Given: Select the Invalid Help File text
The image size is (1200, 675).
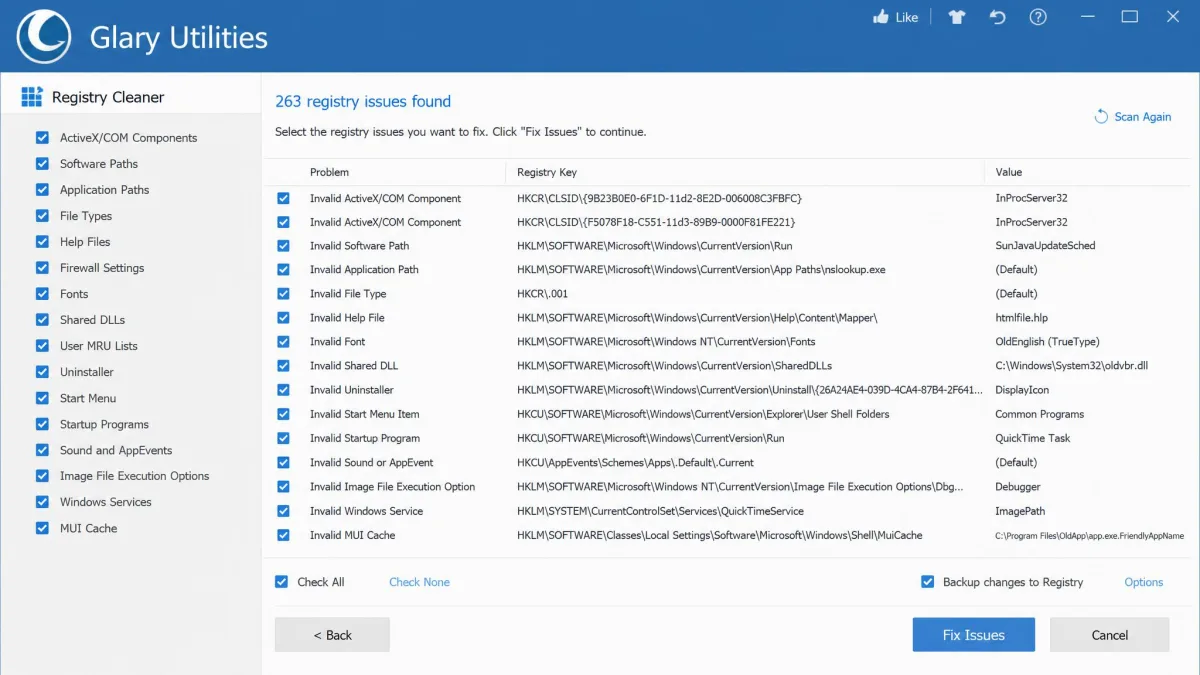Looking at the screenshot, I should (x=347, y=318).
